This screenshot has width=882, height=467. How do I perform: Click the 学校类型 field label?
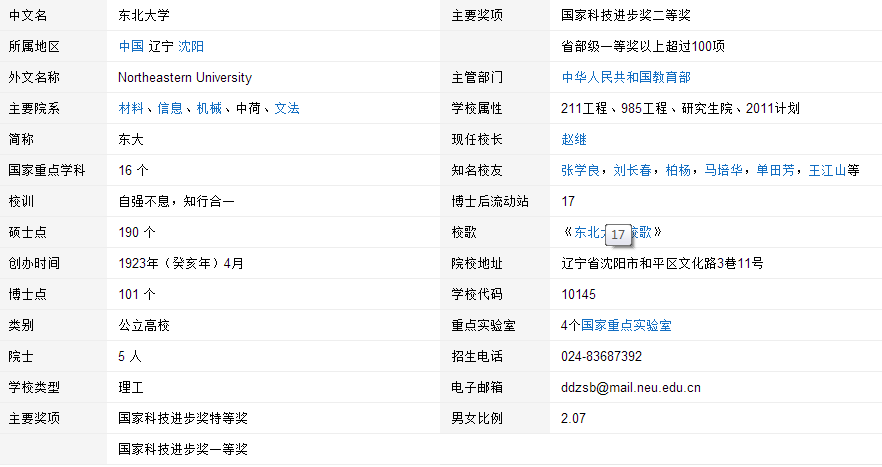[x=34, y=387]
